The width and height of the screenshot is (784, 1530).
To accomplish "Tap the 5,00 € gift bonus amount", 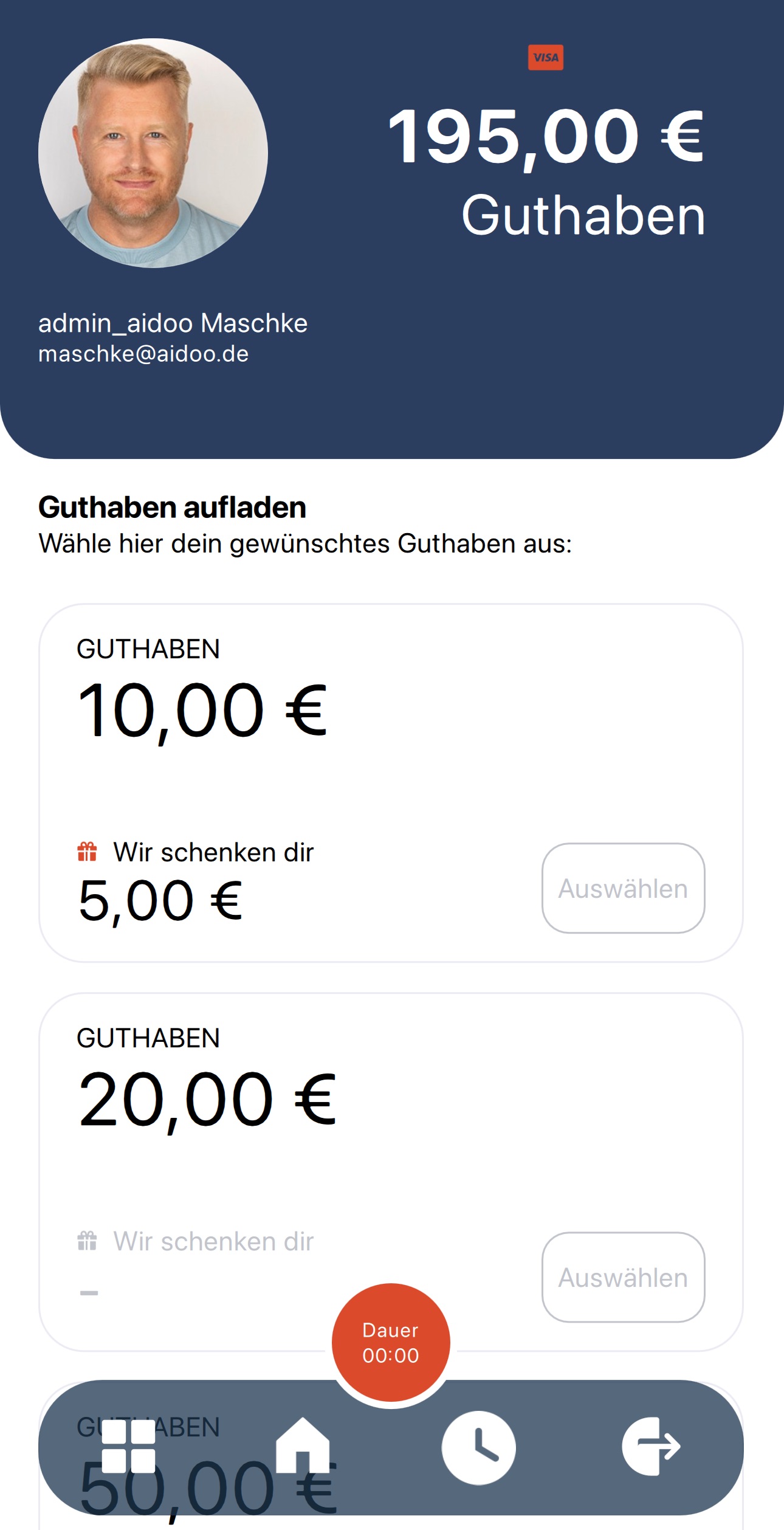I will pyautogui.click(x=160, y=901).
